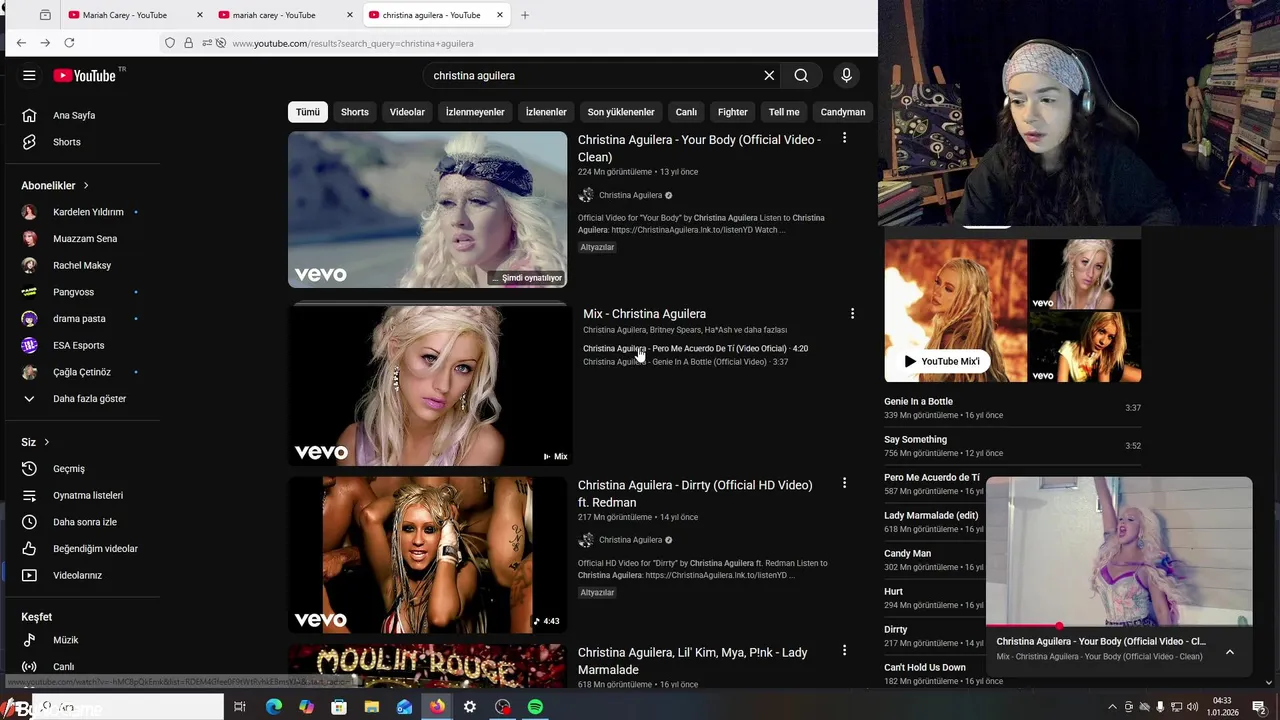This screenshot has height=720, width=1280.
Task: Select the Canlı filter chip
Action: 686,112
